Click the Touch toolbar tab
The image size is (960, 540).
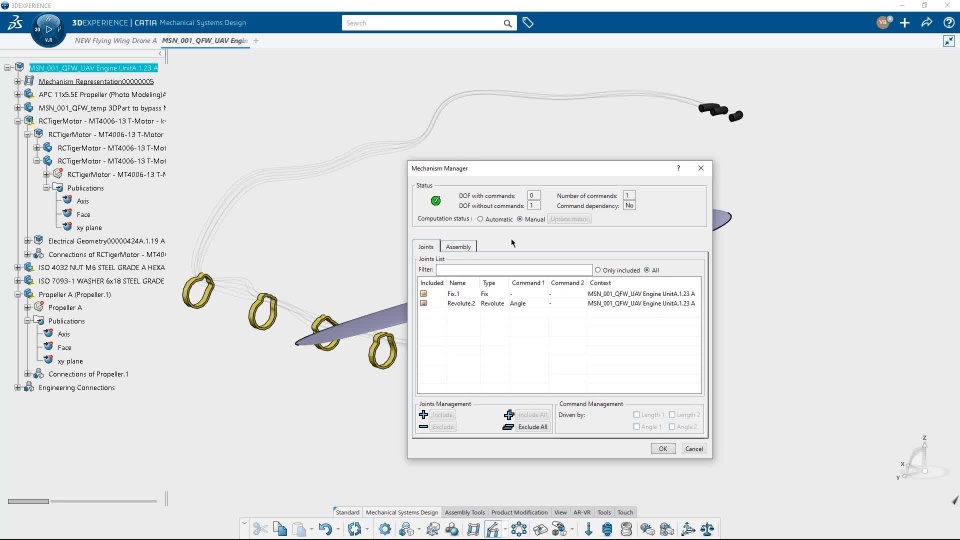625,512
